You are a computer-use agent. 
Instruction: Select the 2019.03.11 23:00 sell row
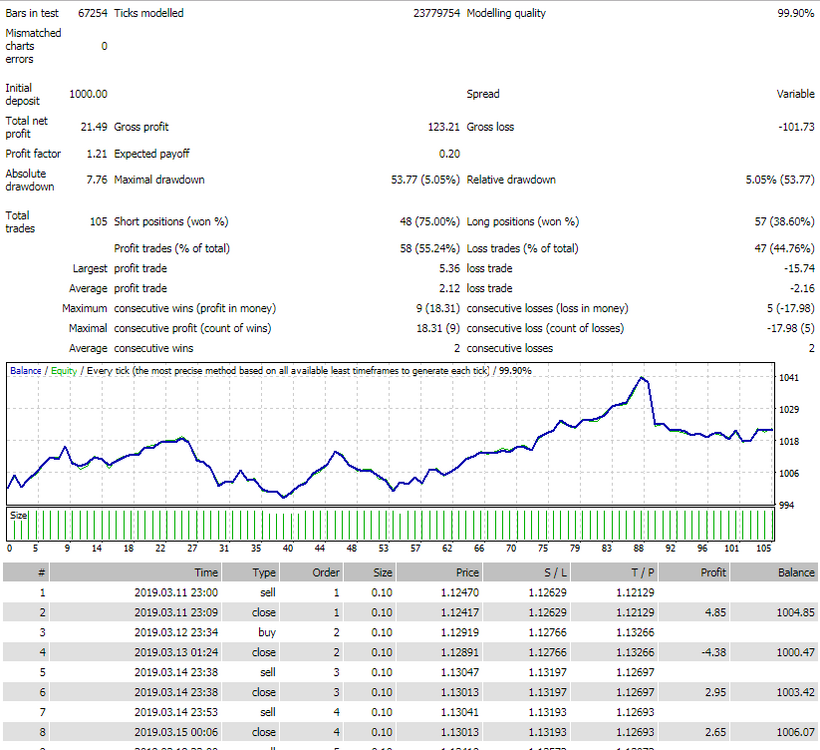pos(410,592)
